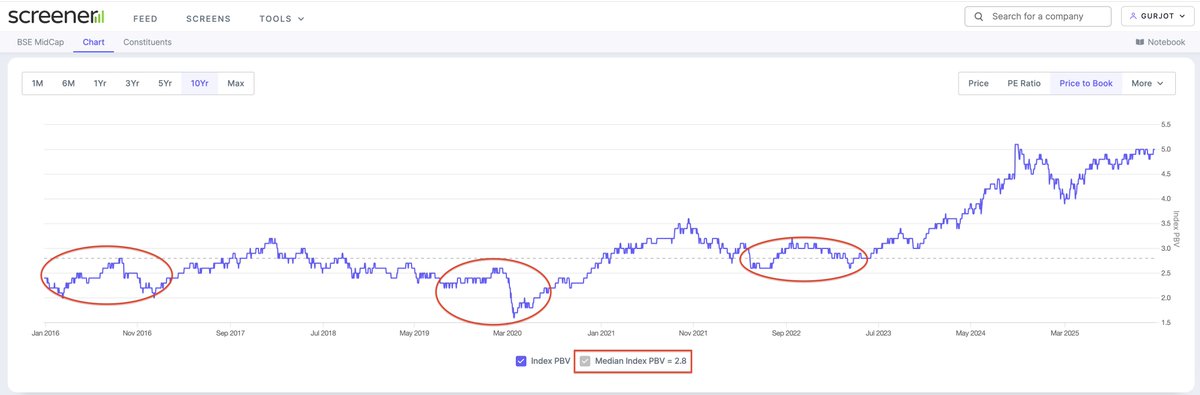Set chart range to 1Yr
The width and height of the screenshot is (1200, 395).
(x=100, y=83)
